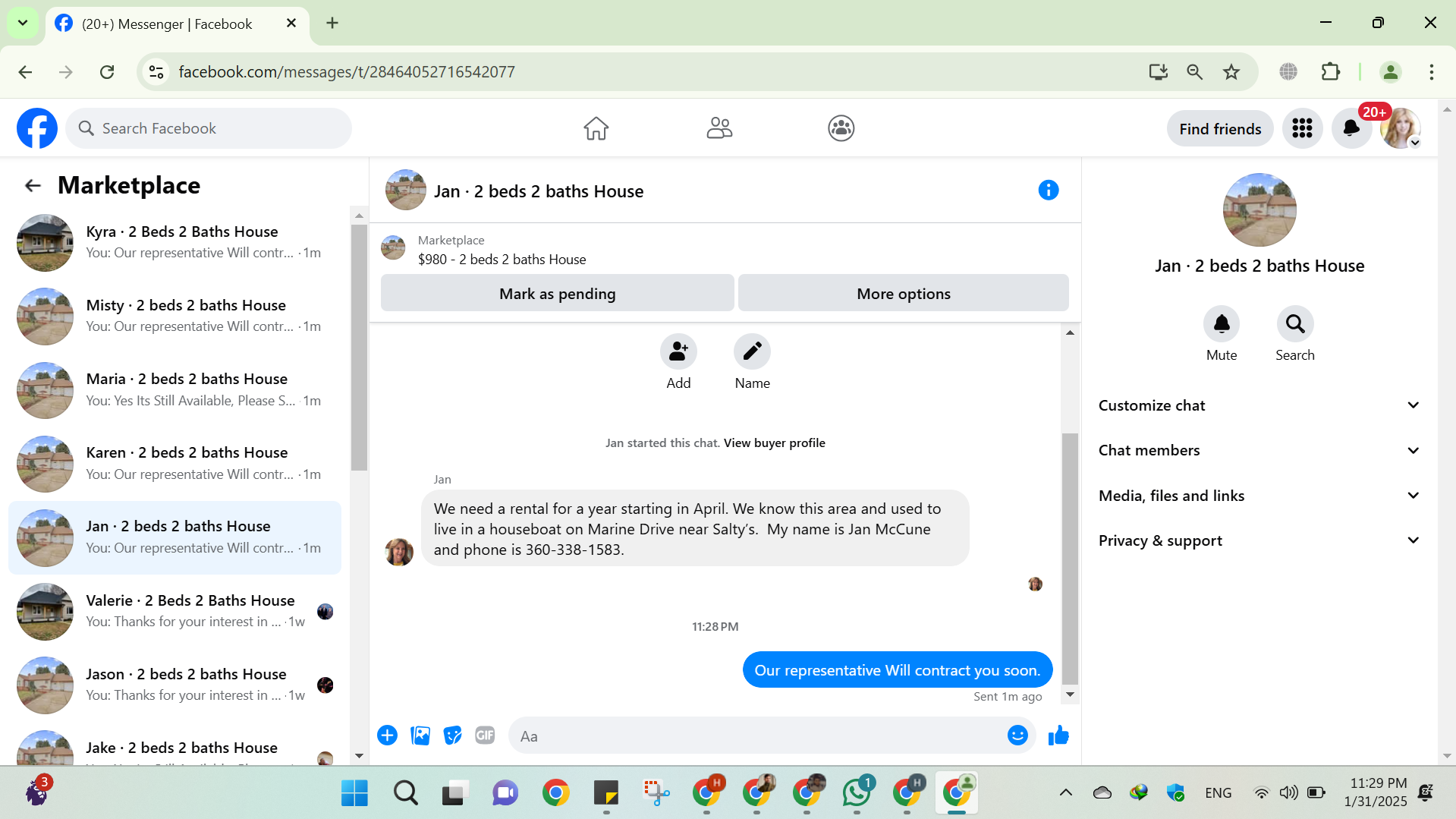
Task: Open the Facebook menu grid icon
Action: (1303, 128)
